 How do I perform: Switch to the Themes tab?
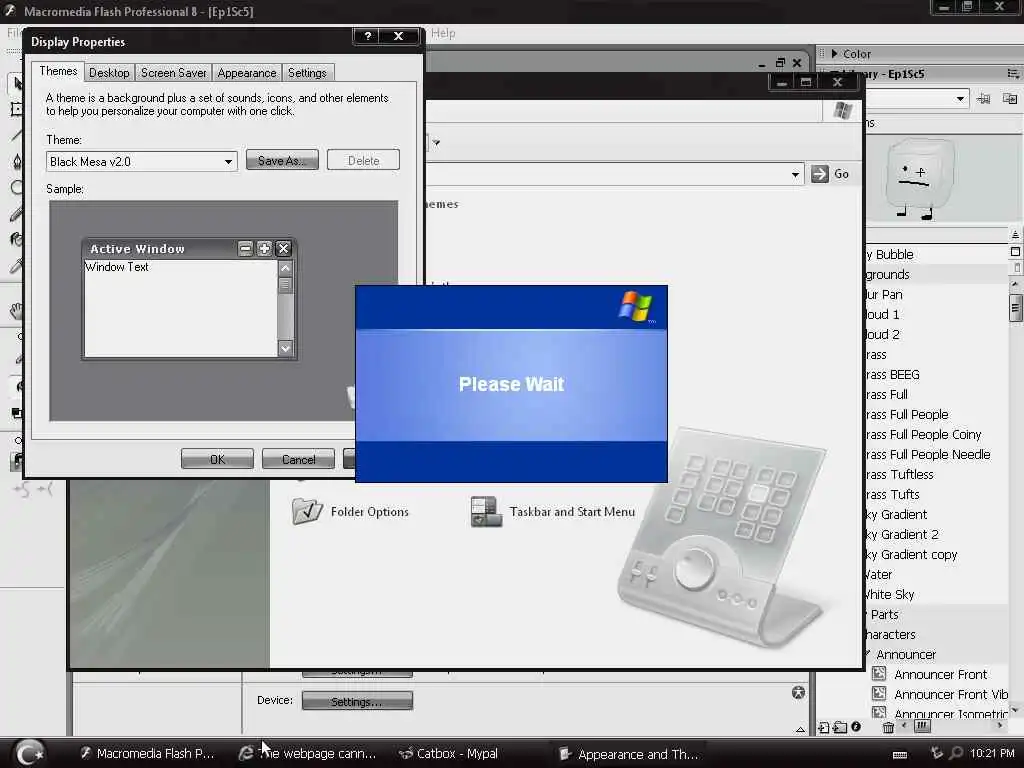coord(58,71)
